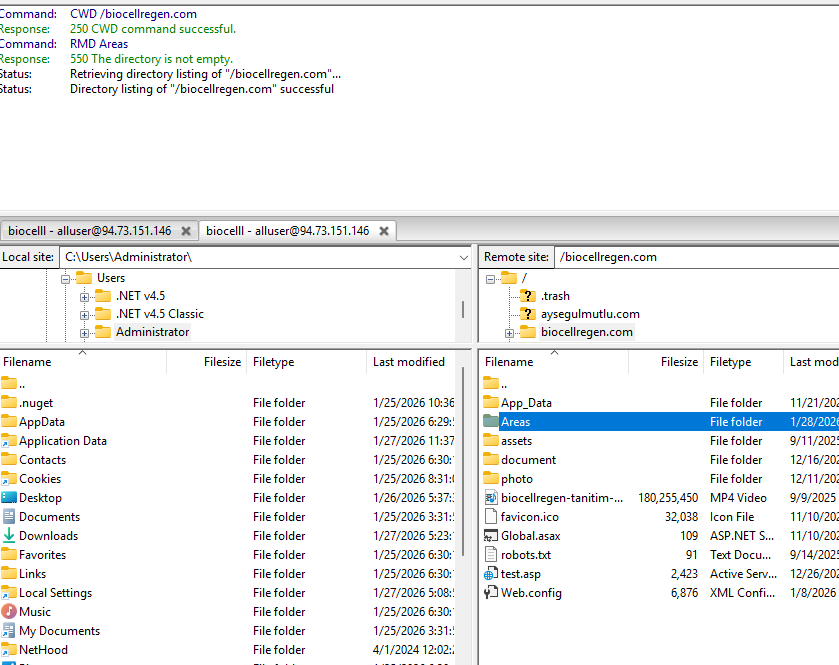Click the unknown-folder icon beside .trash
This screenshot has width=839, height=665.
pyautogui.click(x=528, y=296)
